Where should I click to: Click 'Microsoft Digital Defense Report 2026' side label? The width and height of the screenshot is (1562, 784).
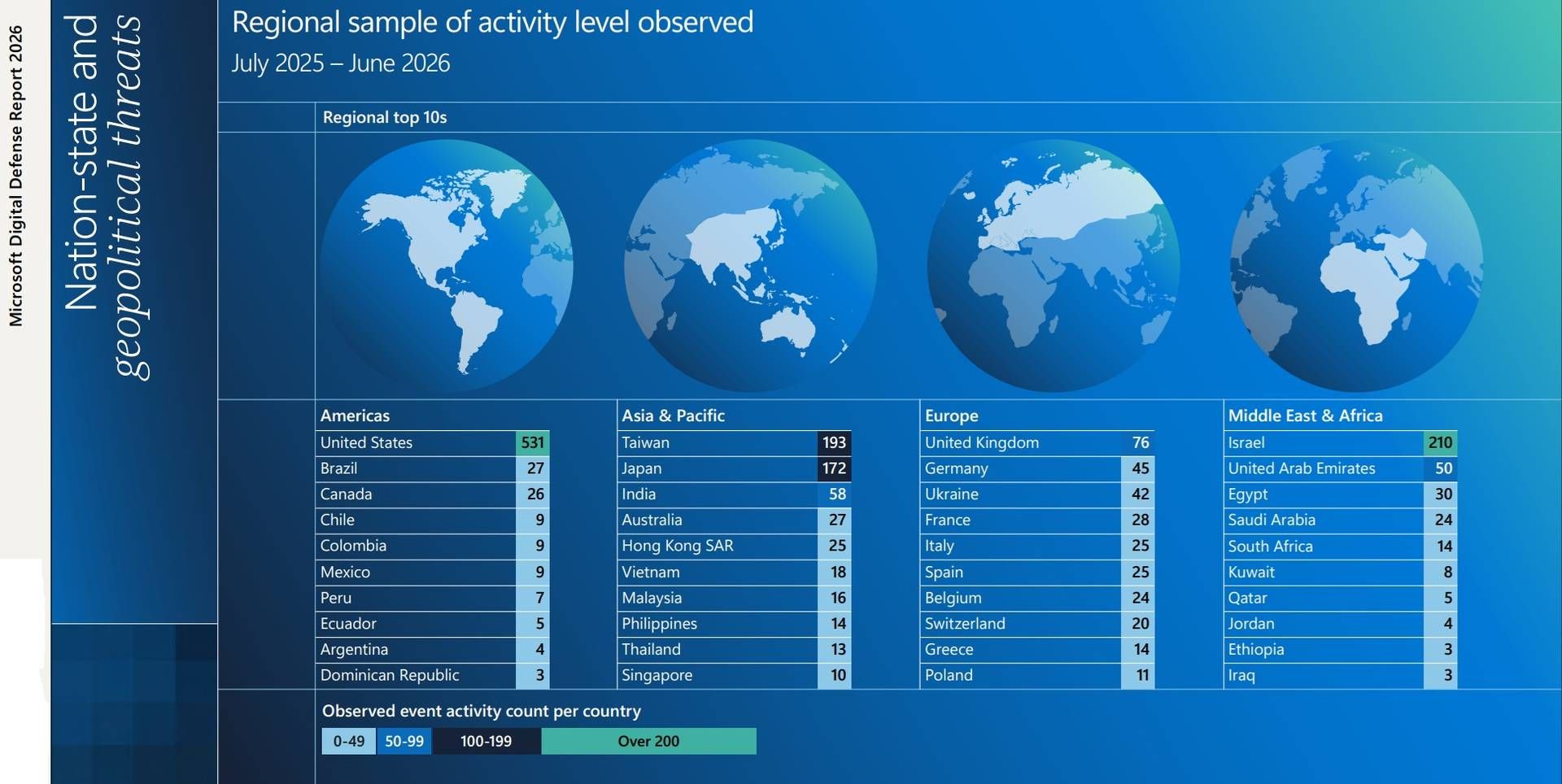15,176
